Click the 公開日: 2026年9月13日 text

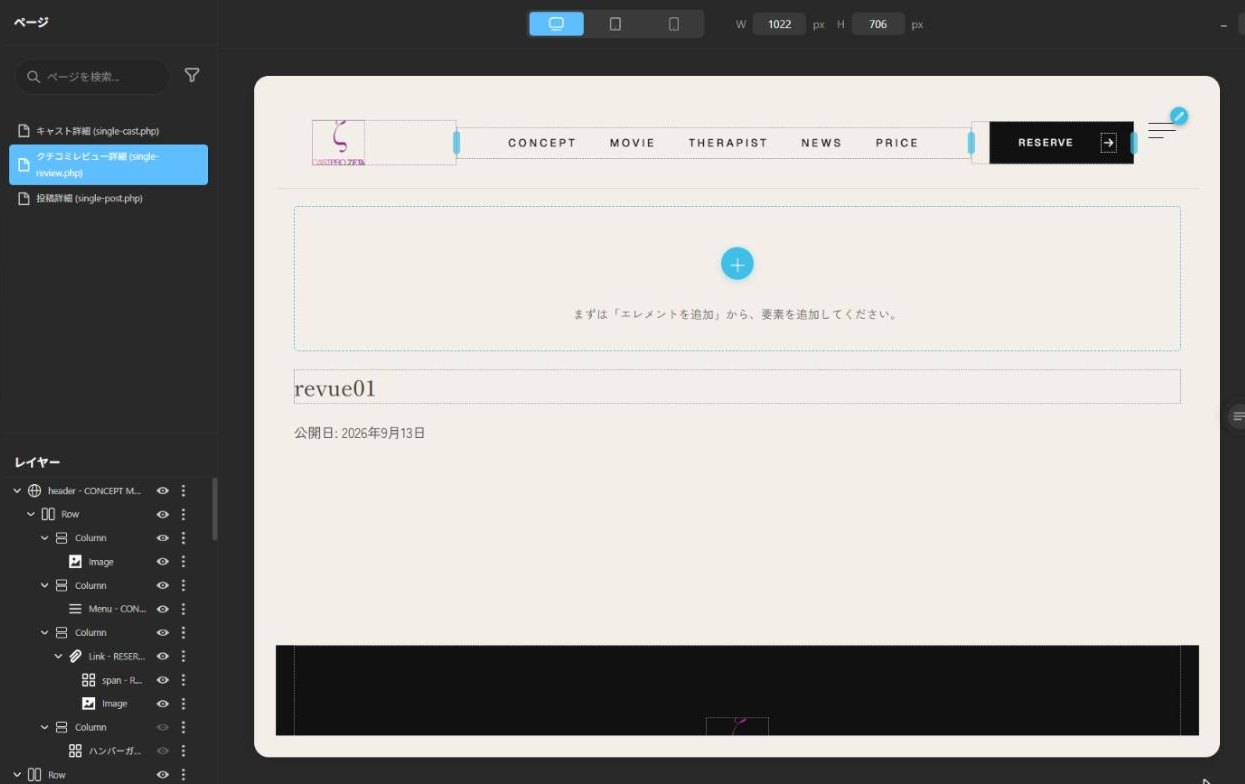tap(360, 433)
